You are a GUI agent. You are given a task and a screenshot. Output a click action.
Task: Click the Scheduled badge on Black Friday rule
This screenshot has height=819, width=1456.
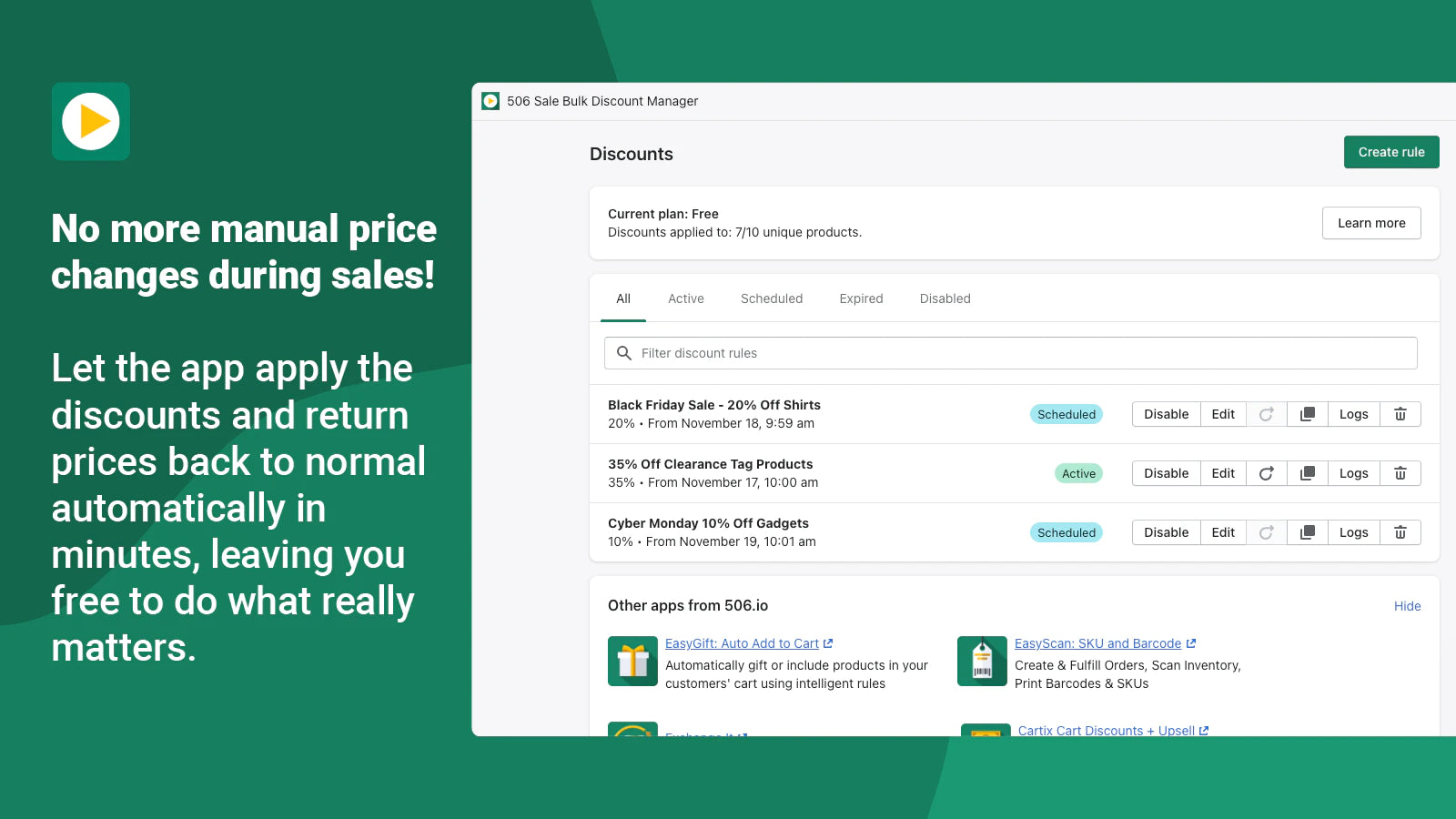(1067, 414)
